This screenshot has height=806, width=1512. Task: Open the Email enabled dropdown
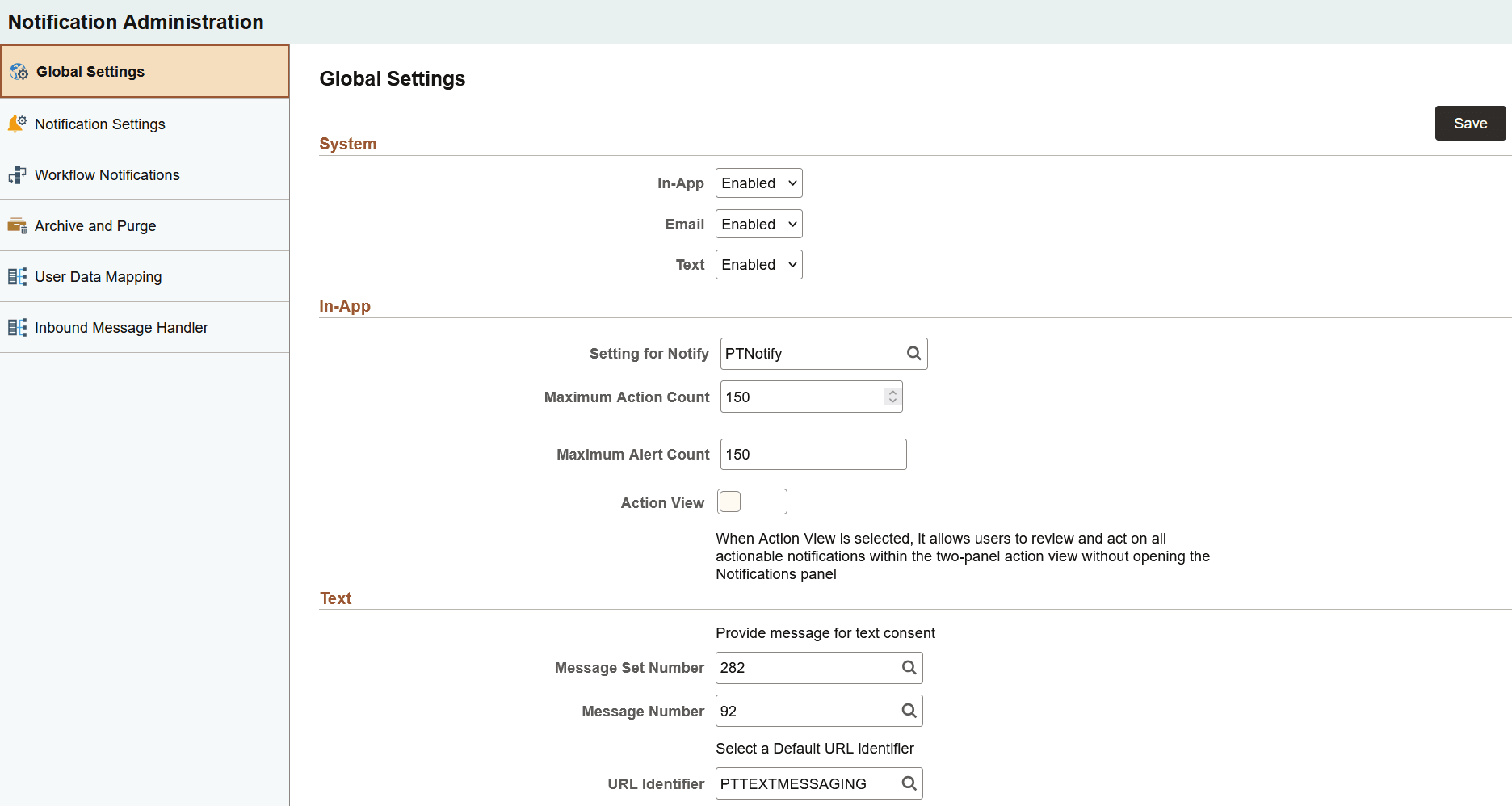tap(758, 224)
